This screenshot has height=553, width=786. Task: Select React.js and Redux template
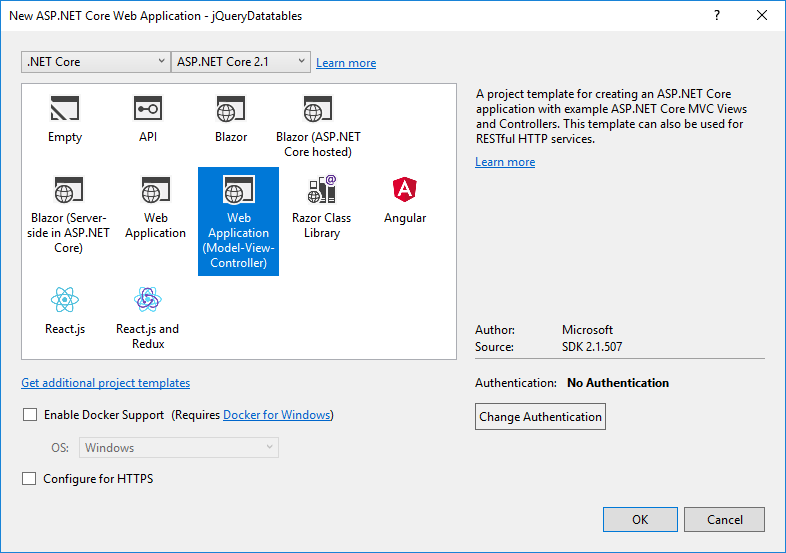148,316
